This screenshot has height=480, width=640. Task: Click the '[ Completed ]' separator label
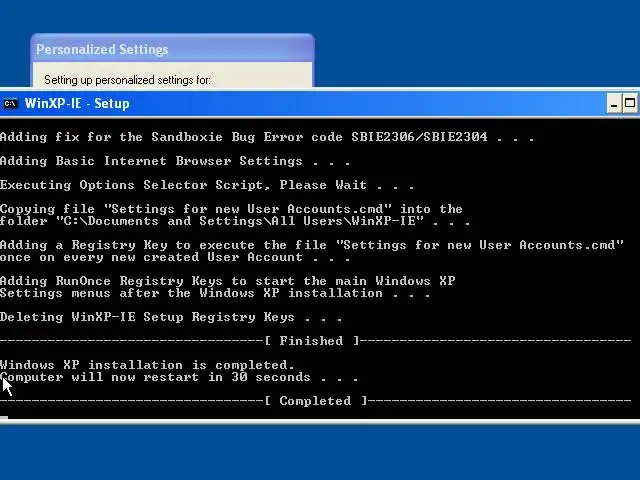tap(316, 401)
